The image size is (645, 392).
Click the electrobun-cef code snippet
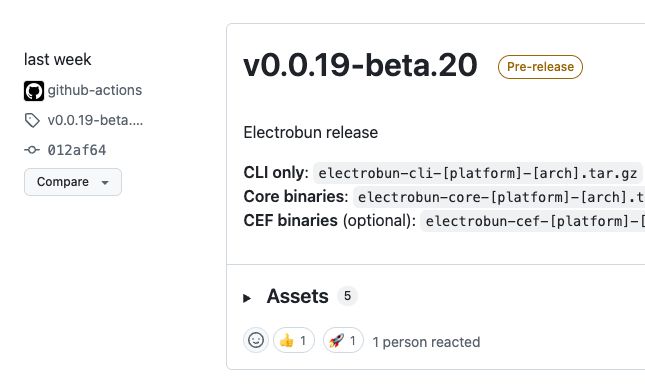533,221
